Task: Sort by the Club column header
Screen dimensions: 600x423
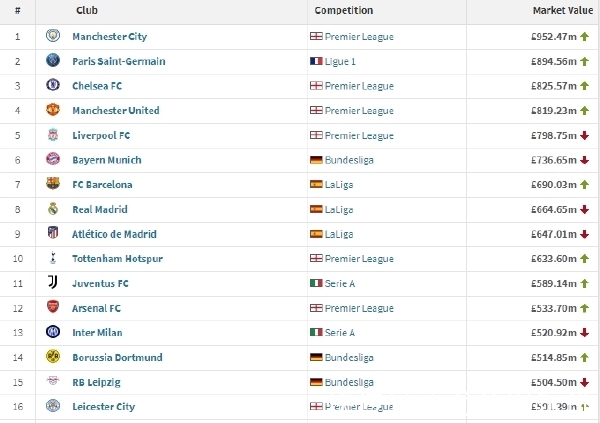Action: pyautogui.click(x=87, y=10)
